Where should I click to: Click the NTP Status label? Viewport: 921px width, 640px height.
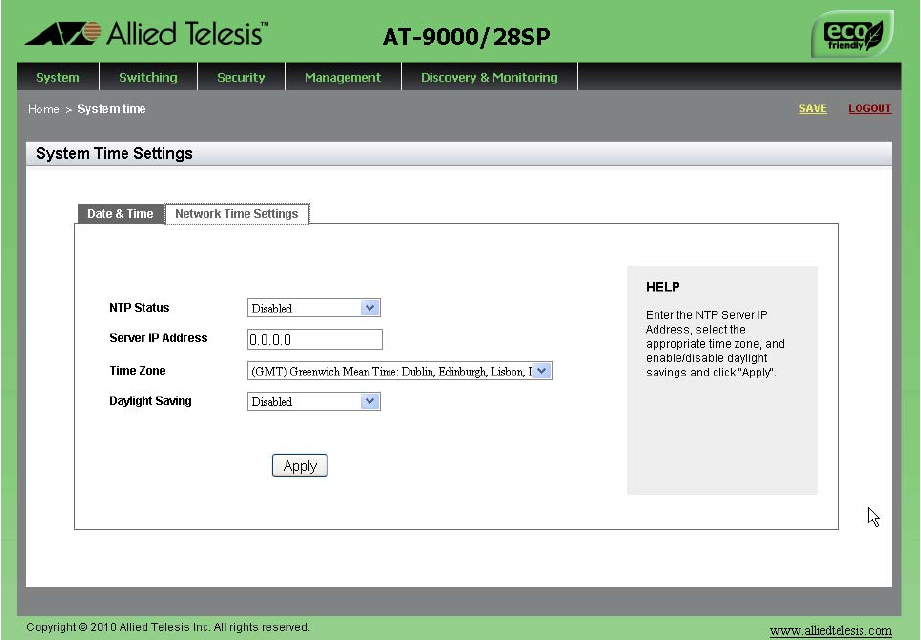click(x=139, y=308)
